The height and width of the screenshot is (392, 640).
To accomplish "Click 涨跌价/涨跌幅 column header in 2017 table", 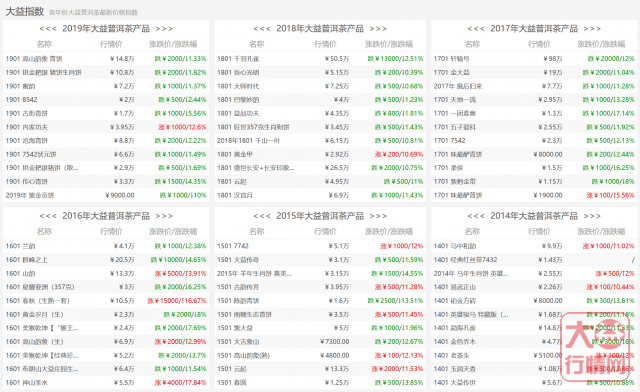I will [x=601, y=44].
